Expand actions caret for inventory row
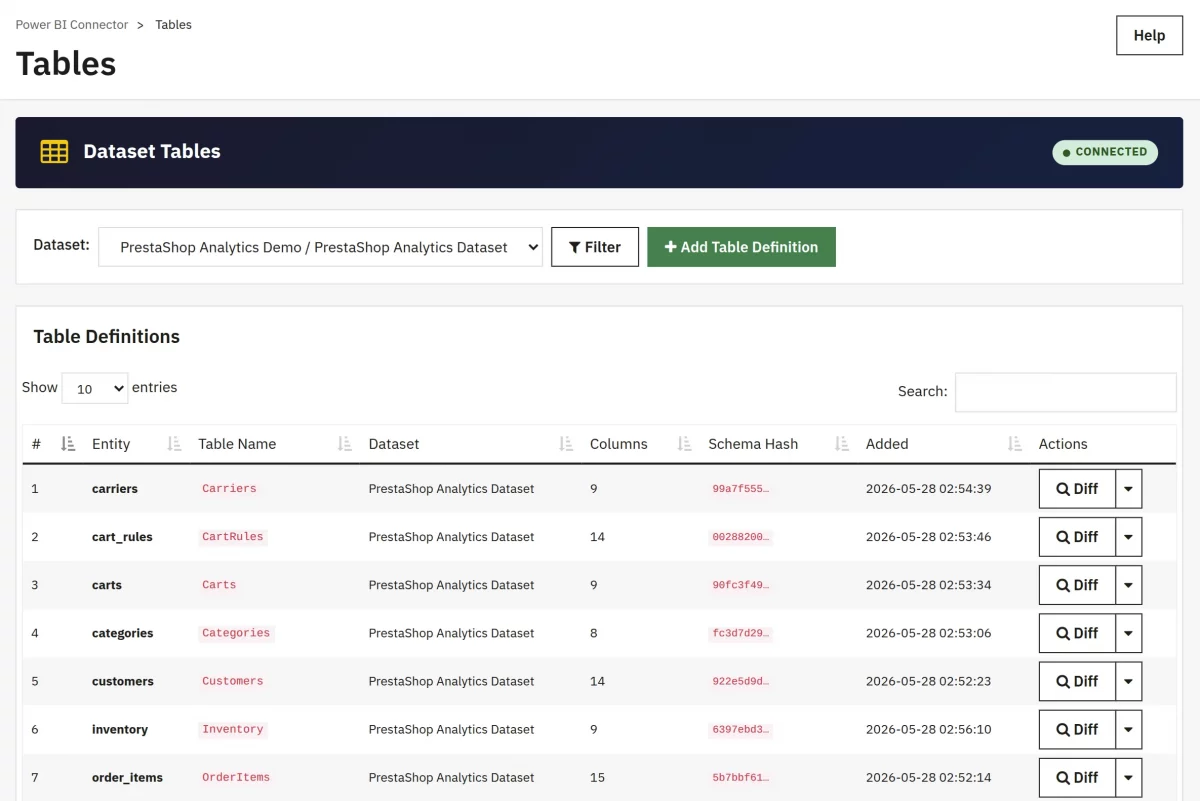The height and width of the screenshot is (801, 1200). click(1128, 729)
